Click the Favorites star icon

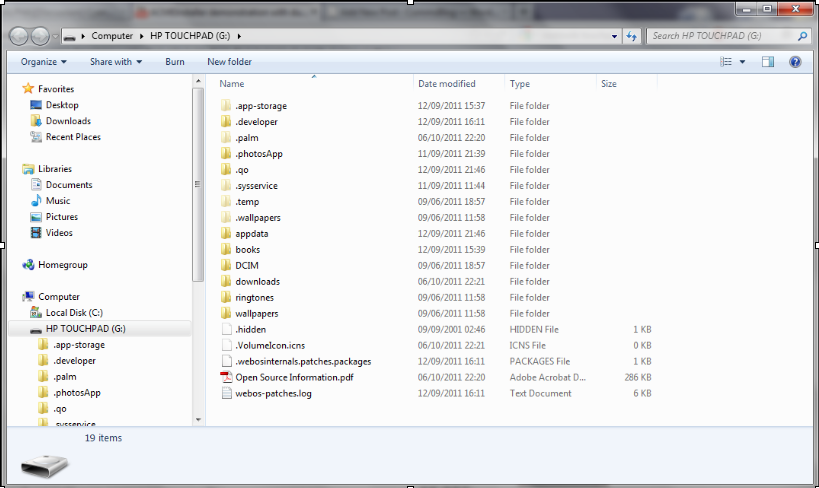tap(28, 88)
